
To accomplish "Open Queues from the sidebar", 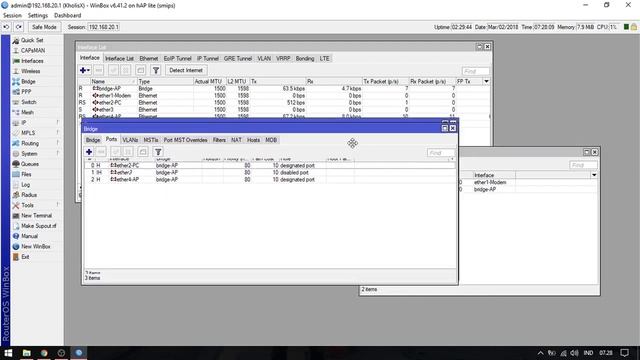I will (29, 164).
